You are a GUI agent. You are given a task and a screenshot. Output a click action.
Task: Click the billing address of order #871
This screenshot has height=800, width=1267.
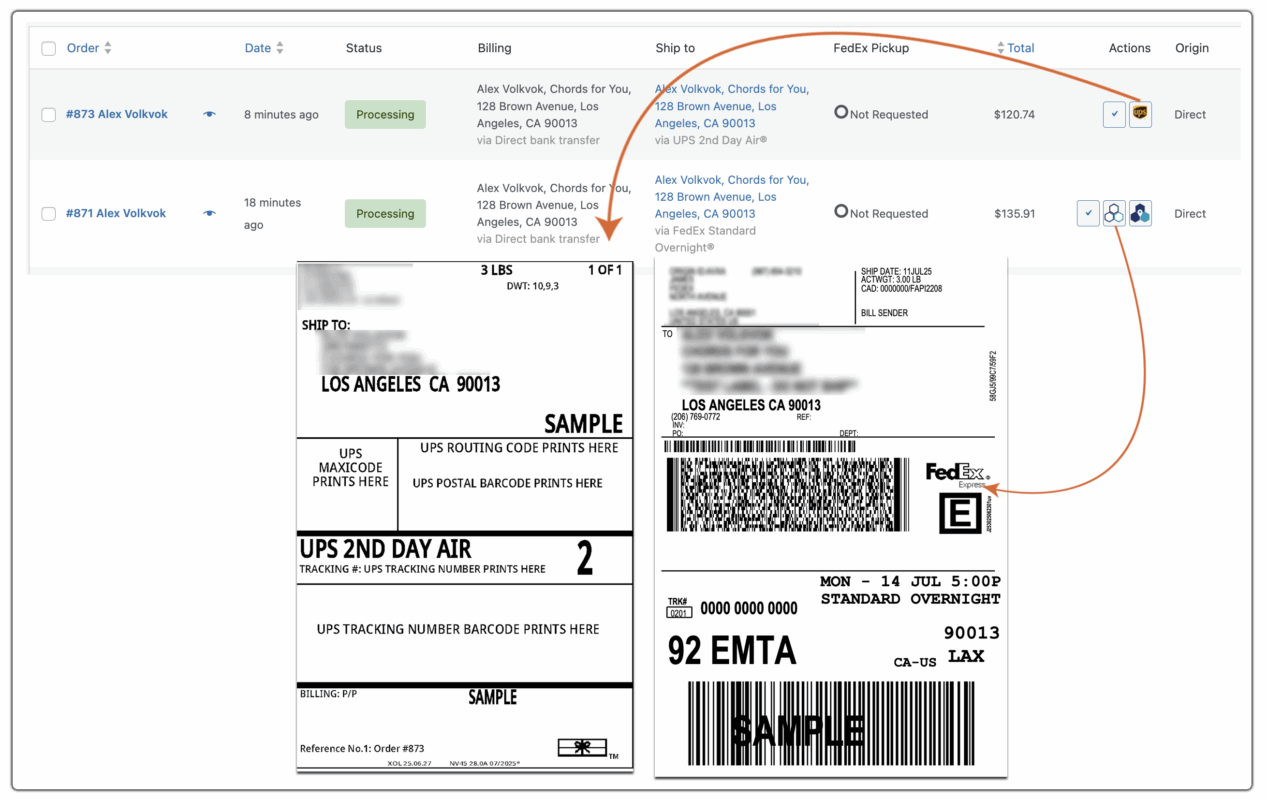pos(554,205)
